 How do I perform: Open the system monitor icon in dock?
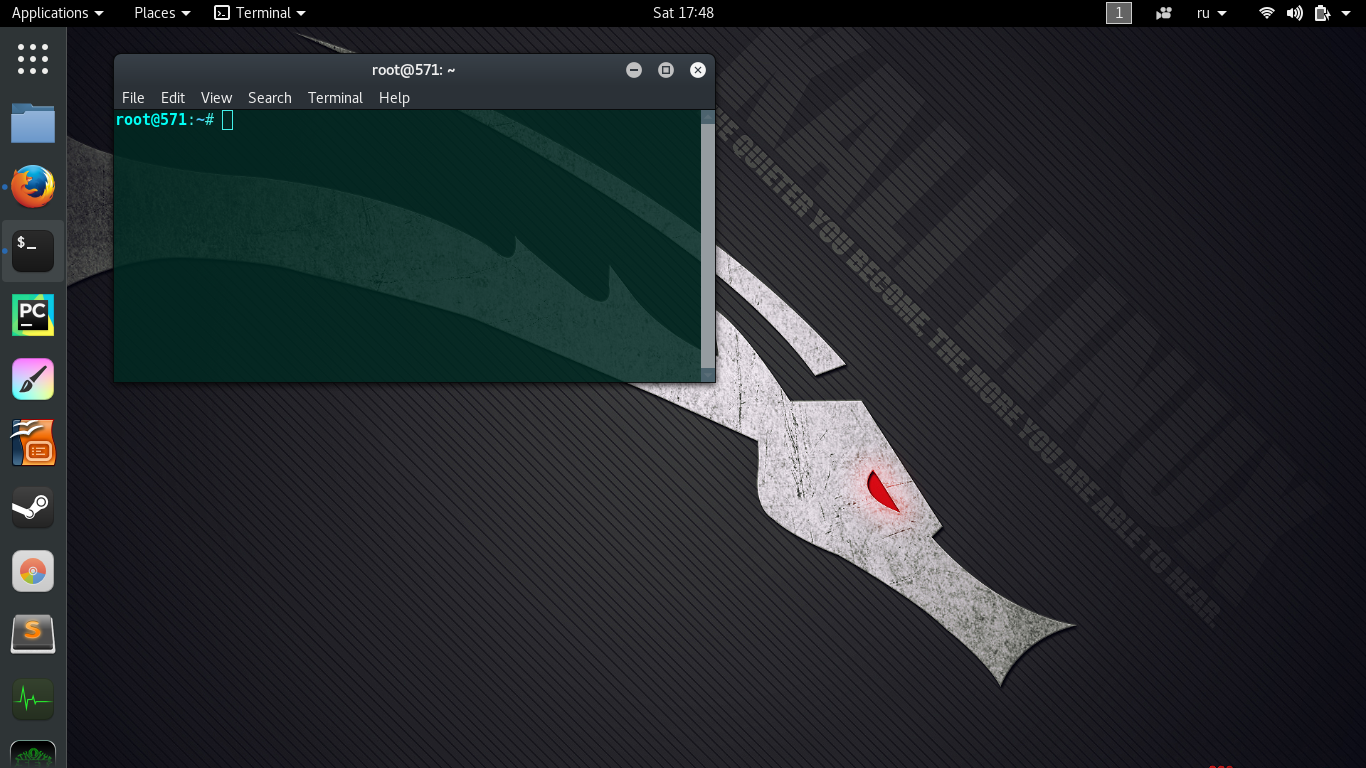33,699
